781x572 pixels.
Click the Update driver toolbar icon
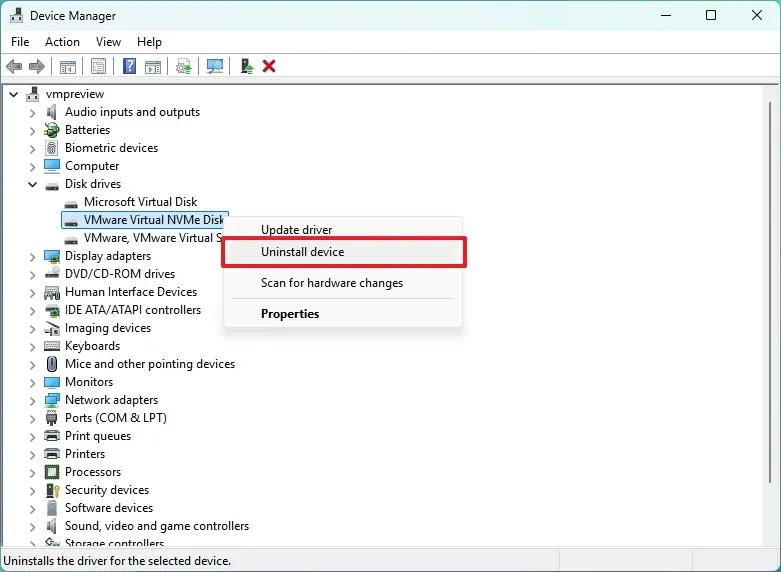(x=183, y=66)
